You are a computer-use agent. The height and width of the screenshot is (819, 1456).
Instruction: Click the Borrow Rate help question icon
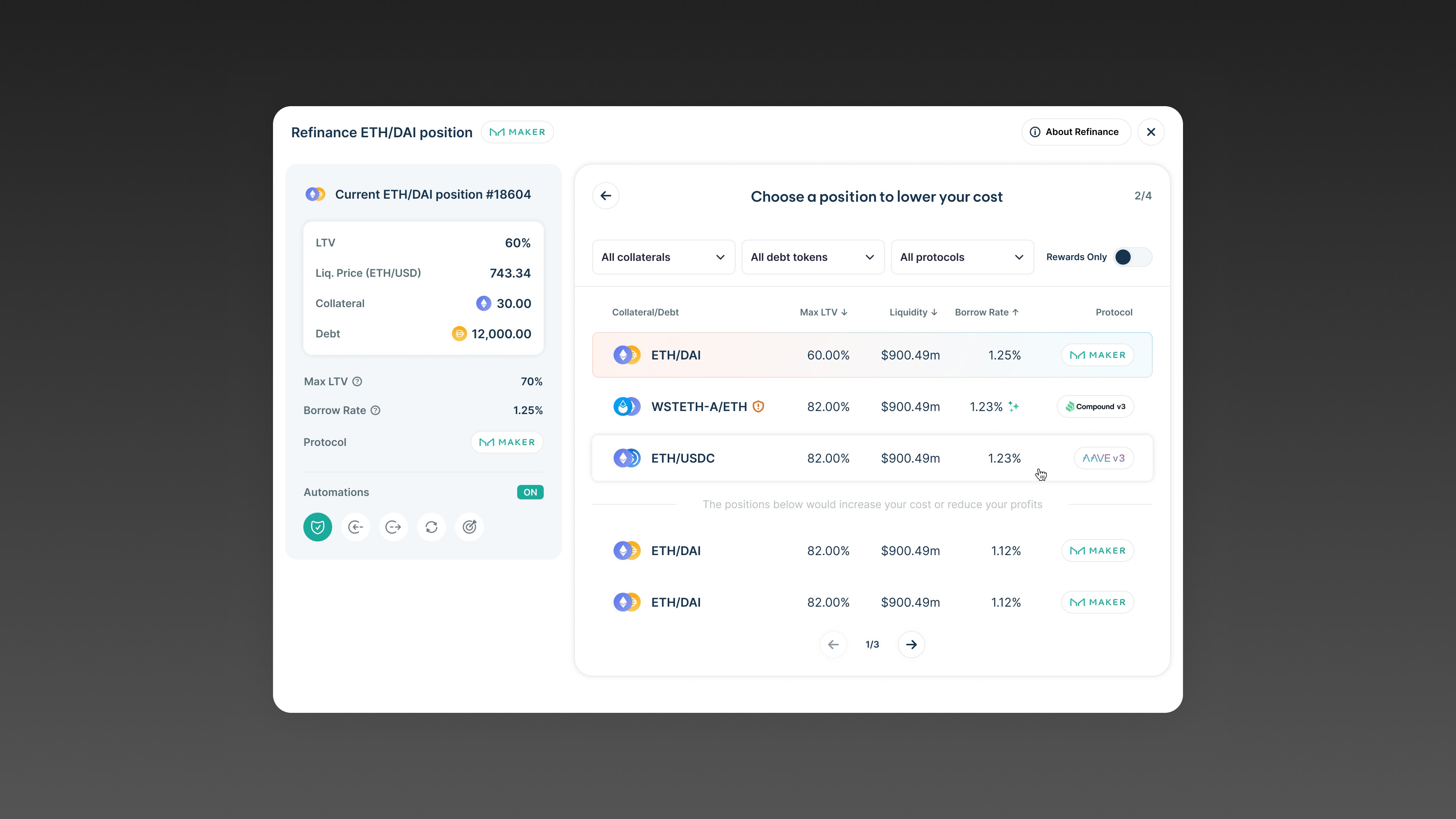pyautogui.click(x=375, y=410)
